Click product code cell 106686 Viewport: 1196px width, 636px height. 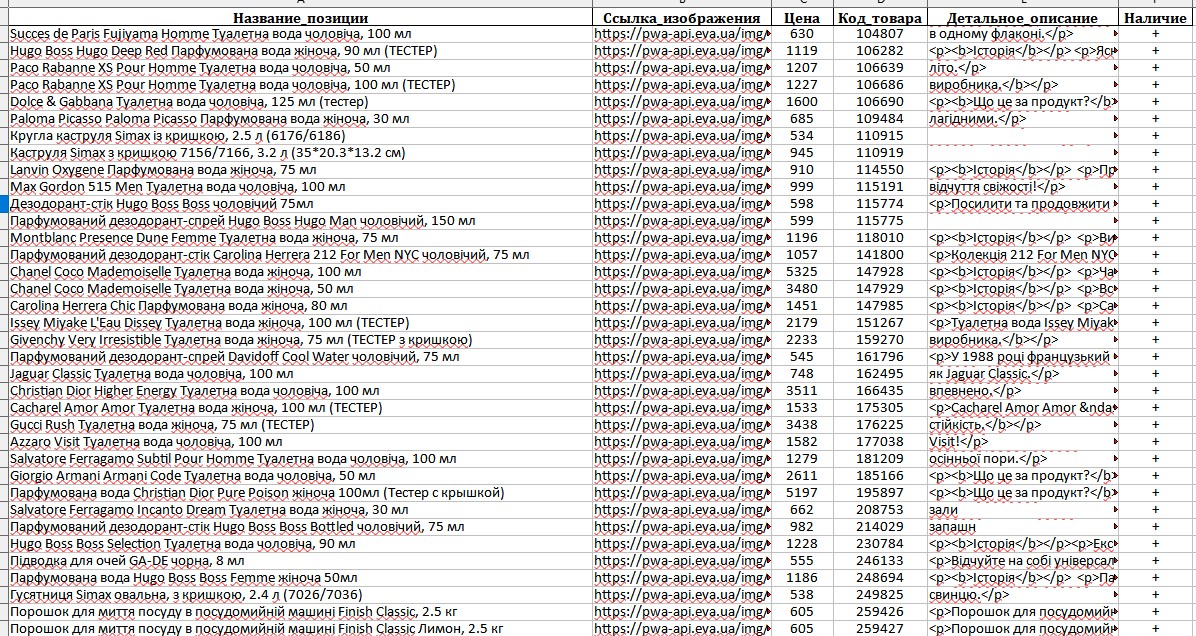click(x=879, y=85)
